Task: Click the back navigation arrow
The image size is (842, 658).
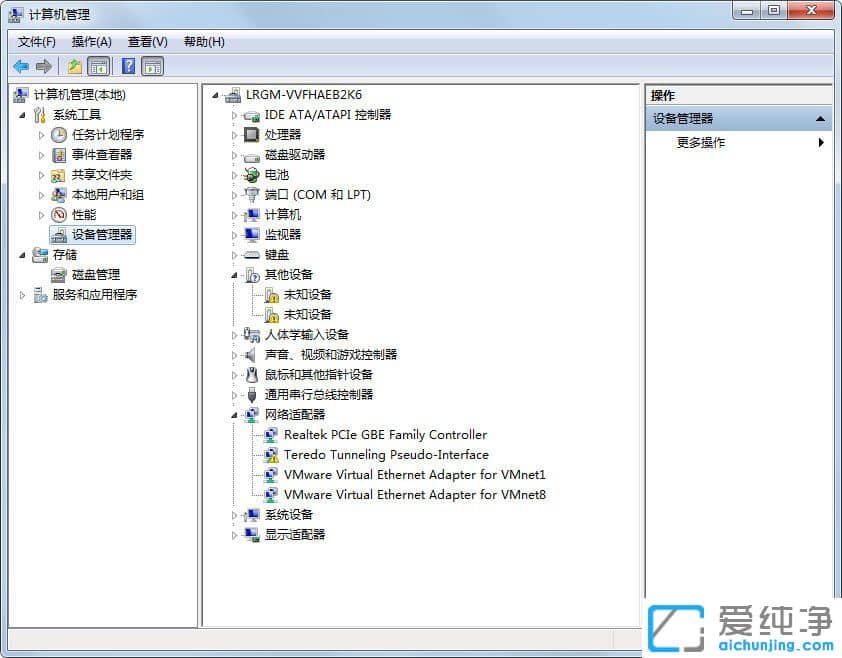Action: (x=21, y=66)
